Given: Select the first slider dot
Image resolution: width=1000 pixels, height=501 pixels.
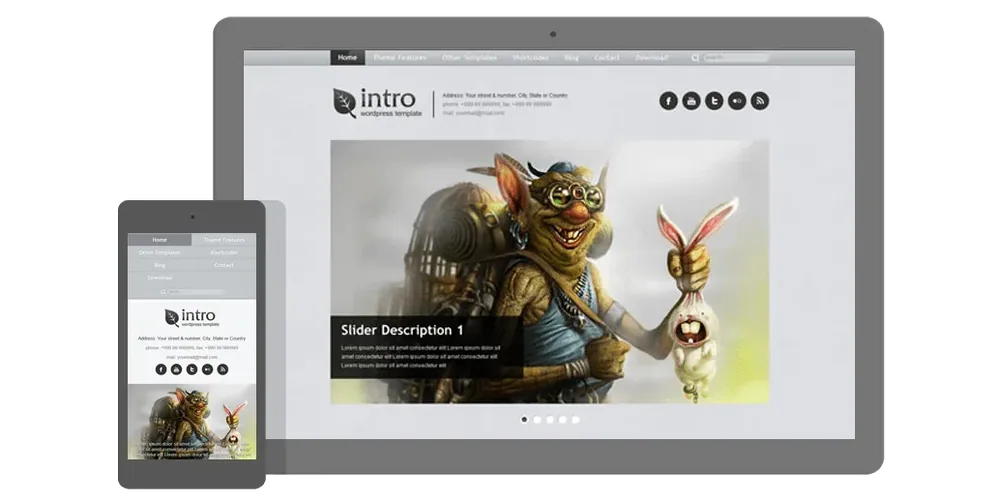Looking at the screenshot, I should point(524,419).
